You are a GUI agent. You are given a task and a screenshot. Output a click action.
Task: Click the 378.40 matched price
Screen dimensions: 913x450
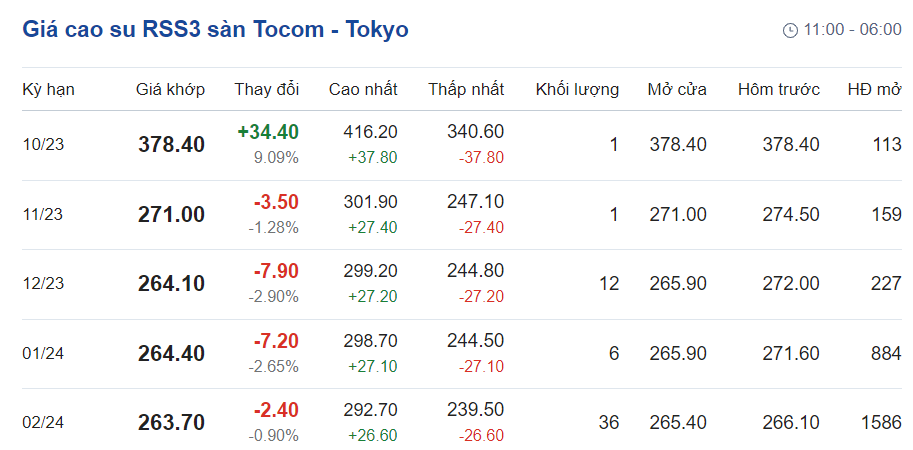(x=171, y=145)
